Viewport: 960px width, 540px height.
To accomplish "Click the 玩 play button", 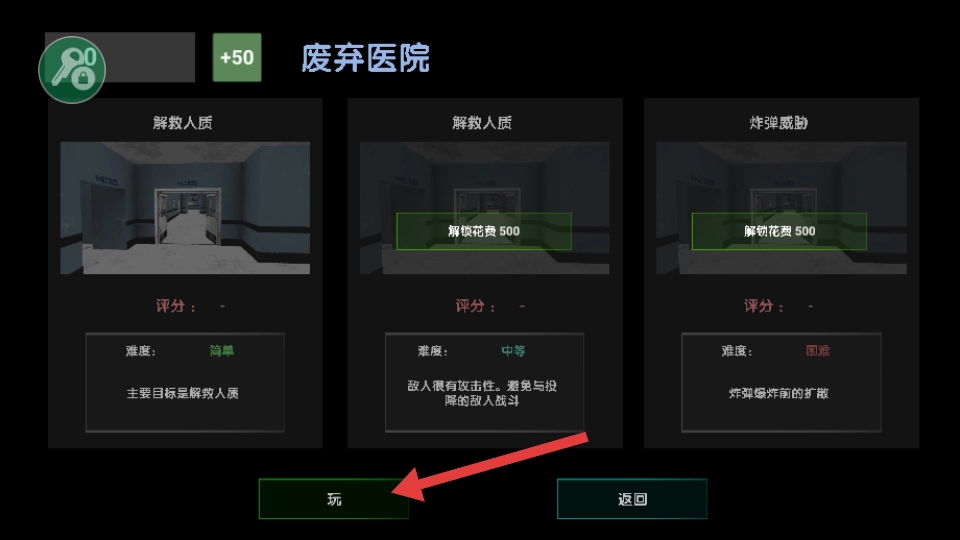I will pos(334,499).
